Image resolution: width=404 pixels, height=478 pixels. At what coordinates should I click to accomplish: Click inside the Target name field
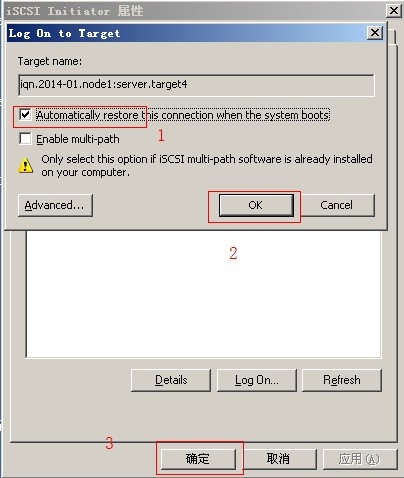(196, 85)
